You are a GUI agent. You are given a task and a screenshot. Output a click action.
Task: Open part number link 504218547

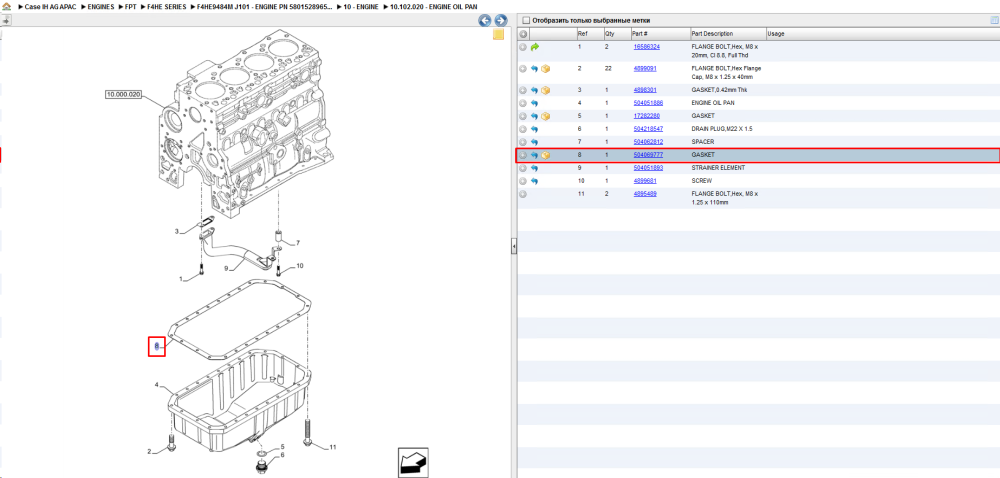tap(648, 129)
